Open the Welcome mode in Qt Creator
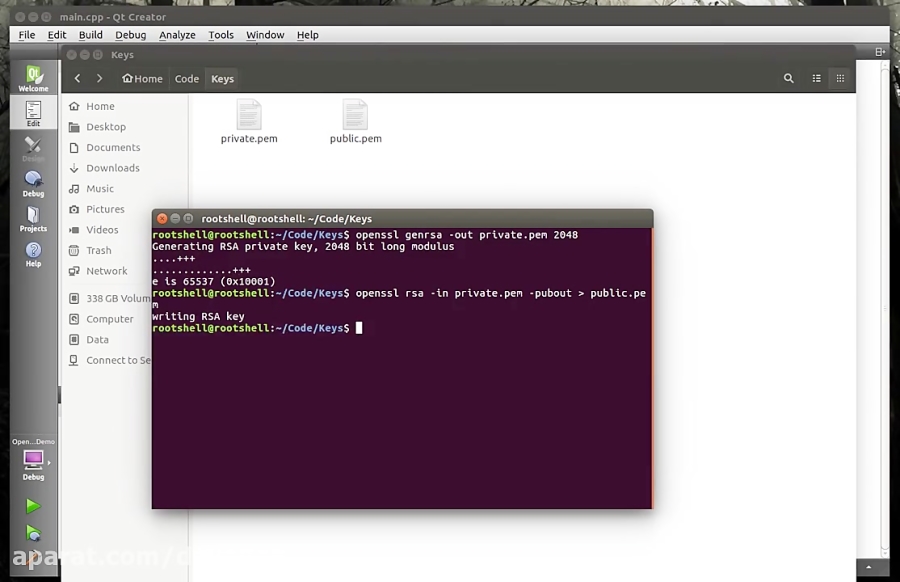The height and width of the screenshot is (582, 900). click(x=33, y=78)
